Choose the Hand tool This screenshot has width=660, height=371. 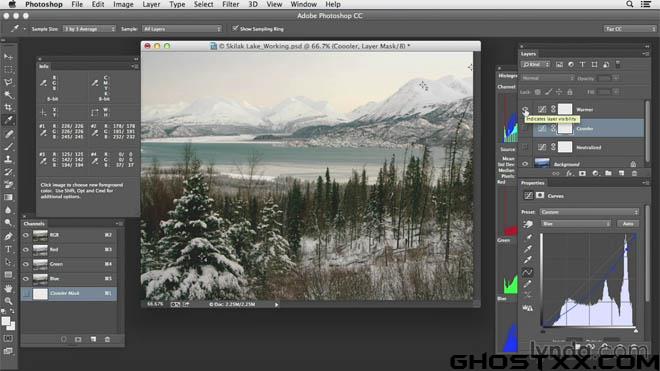coord(8,288)
